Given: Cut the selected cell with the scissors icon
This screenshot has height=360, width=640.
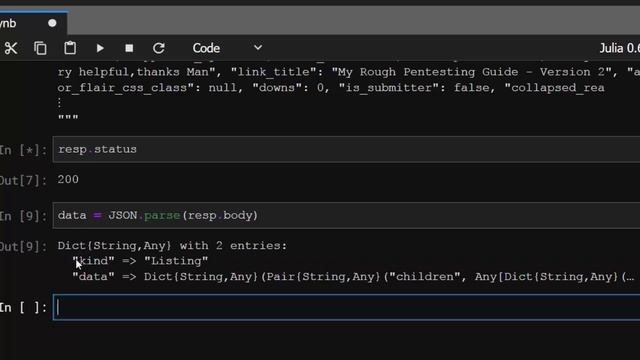Looking at the screenshot, I should [11, 48].
